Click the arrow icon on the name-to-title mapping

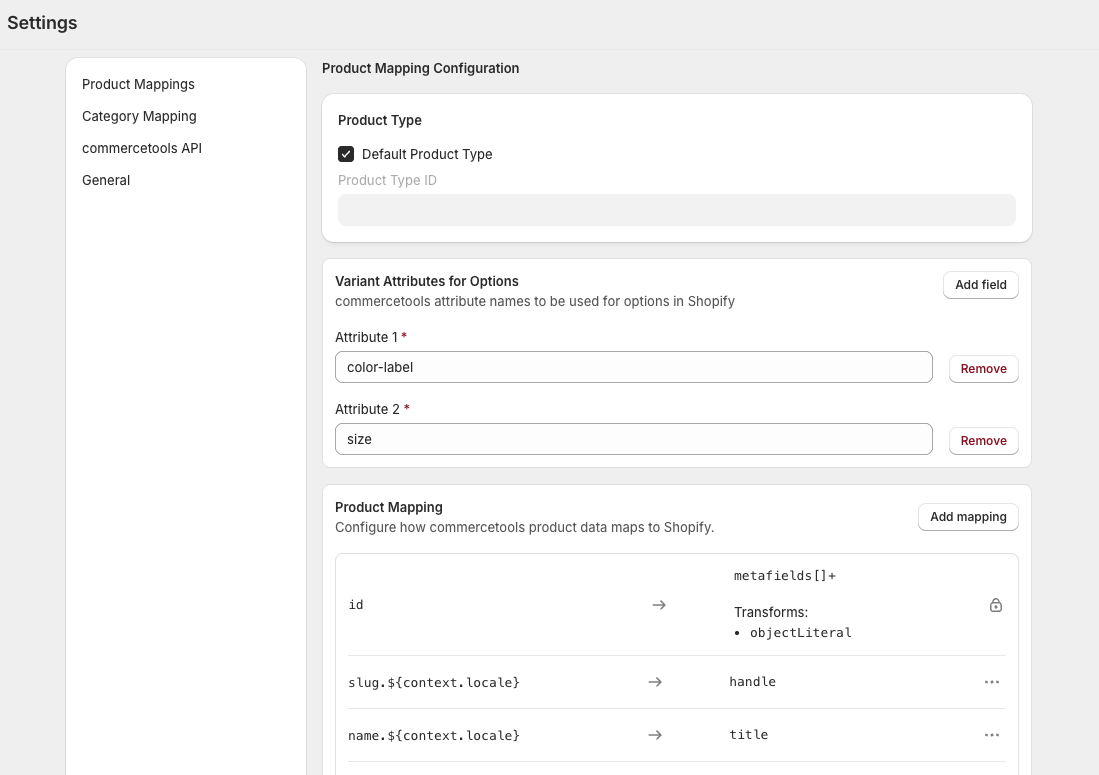tap(655, 735)
